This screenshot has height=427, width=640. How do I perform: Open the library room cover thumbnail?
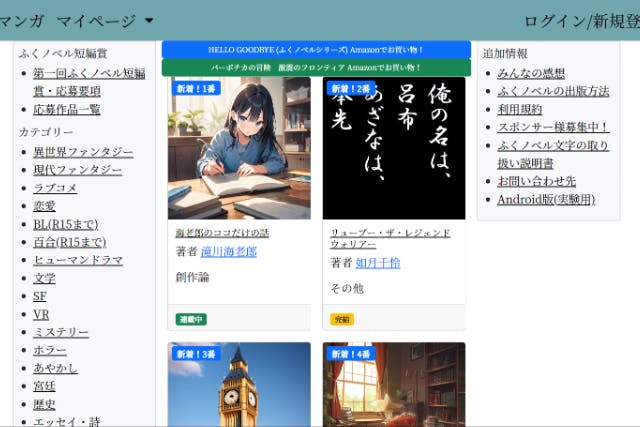394,385
